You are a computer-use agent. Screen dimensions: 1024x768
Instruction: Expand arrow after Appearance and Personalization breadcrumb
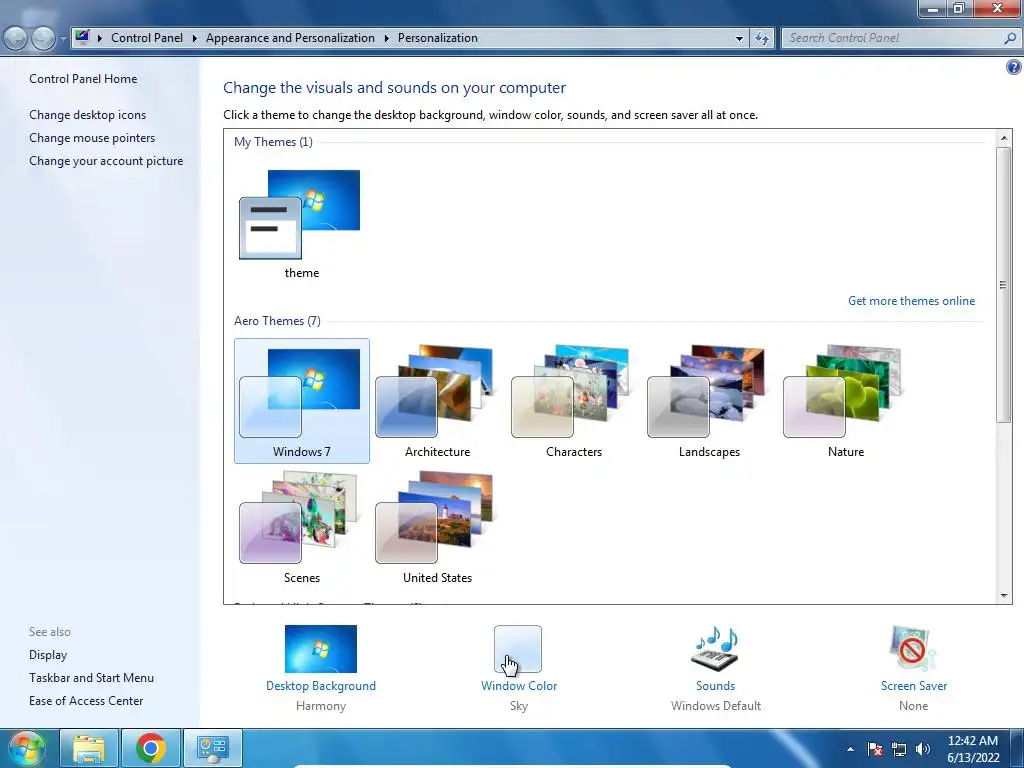(387, 38)
